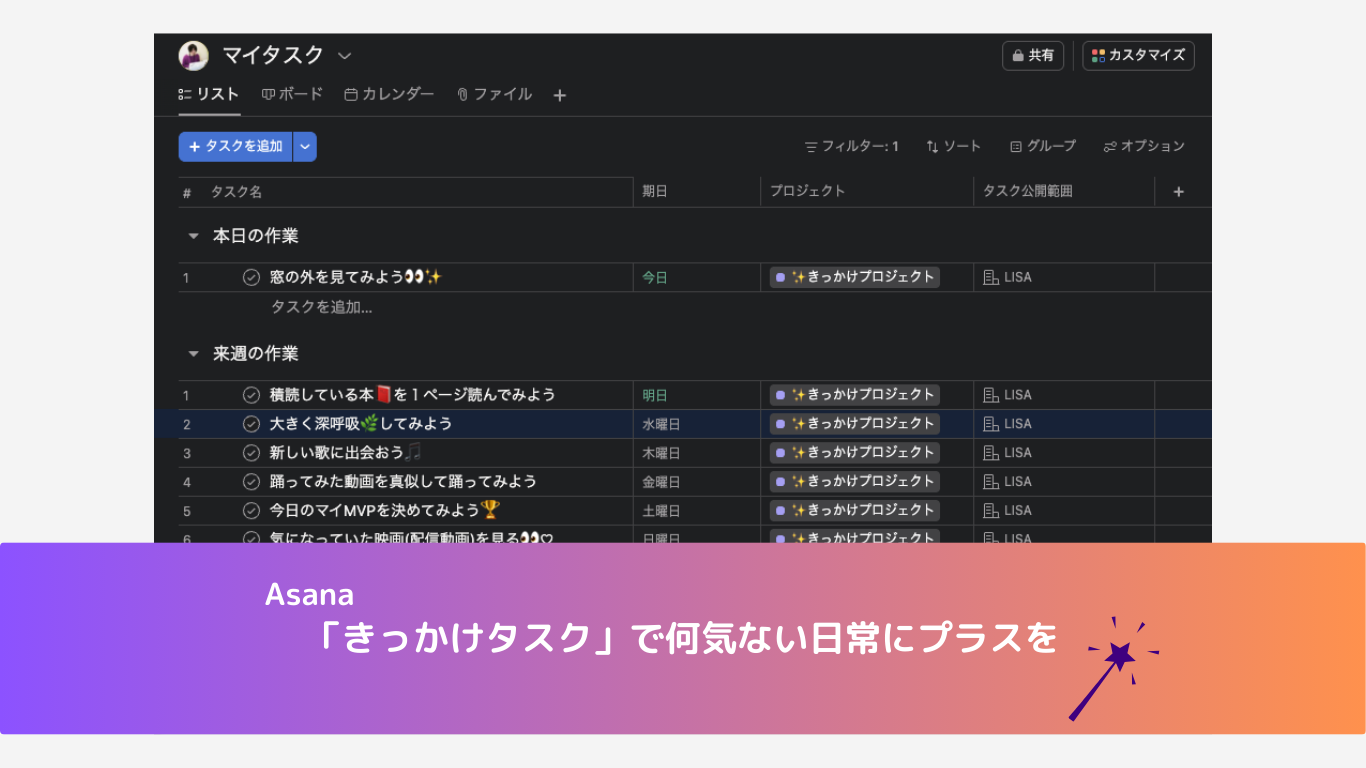
Task: Click project tag in 窓の外を見てみよう row
Action: click(x=855, y=277)
